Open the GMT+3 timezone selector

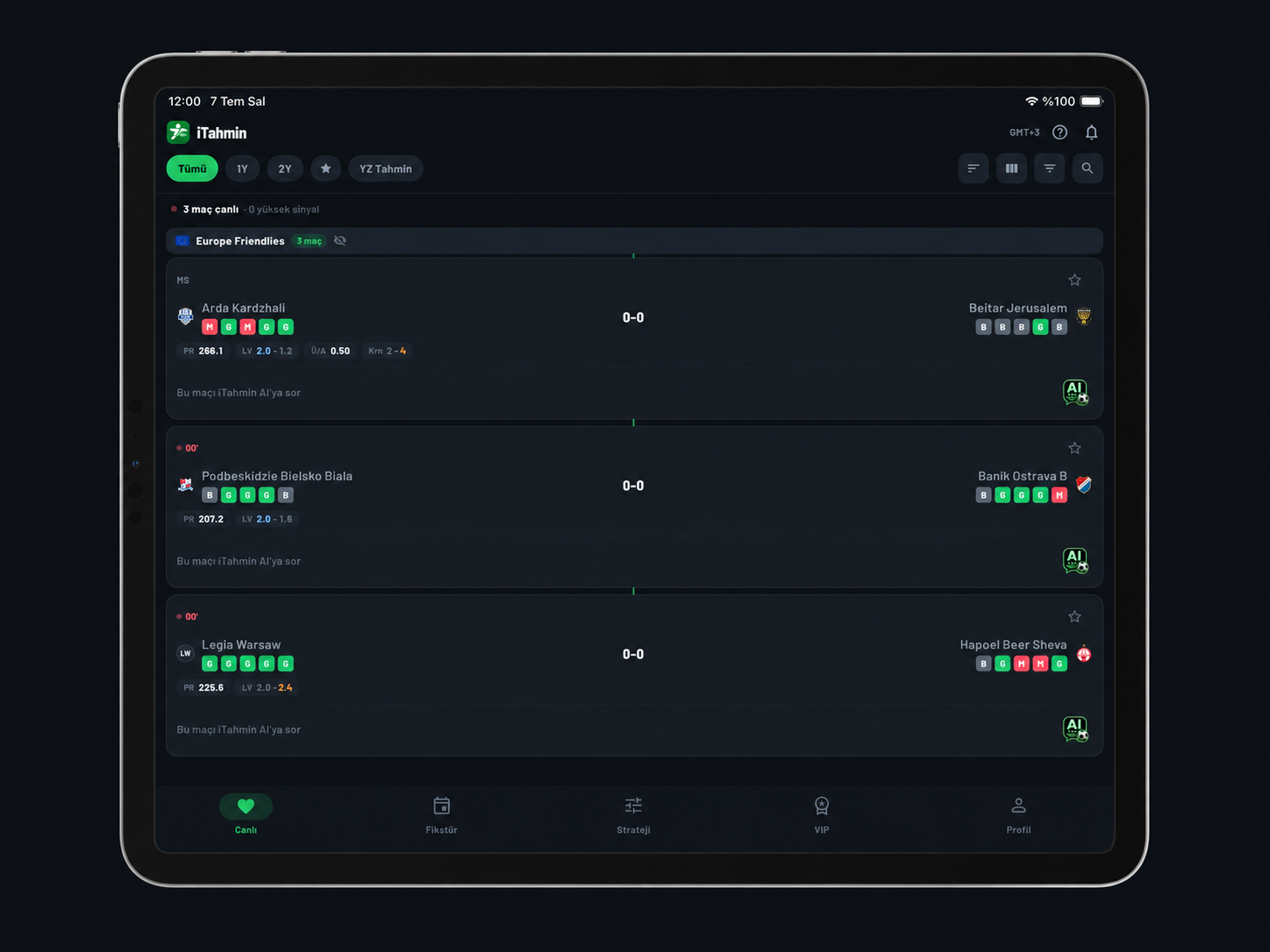[1024, 132]
